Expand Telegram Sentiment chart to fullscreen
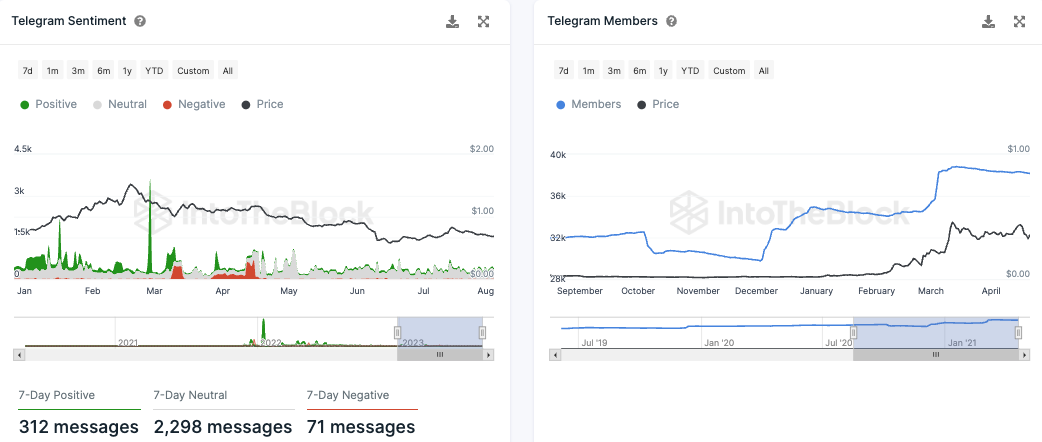Image resolution: width=1042 pixels, height=442 pixels. tap(484, 21)
